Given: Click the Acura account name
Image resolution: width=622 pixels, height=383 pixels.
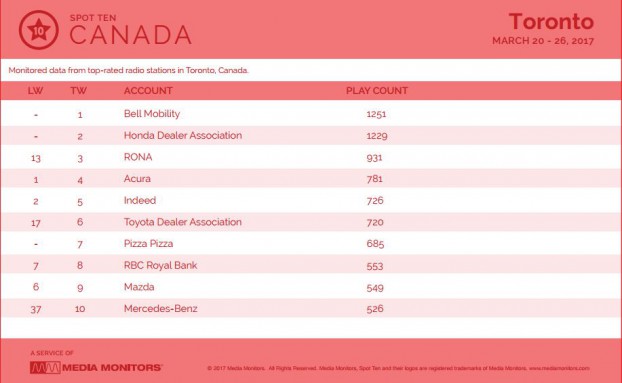Looking at the screenshot, I should 137,179.
